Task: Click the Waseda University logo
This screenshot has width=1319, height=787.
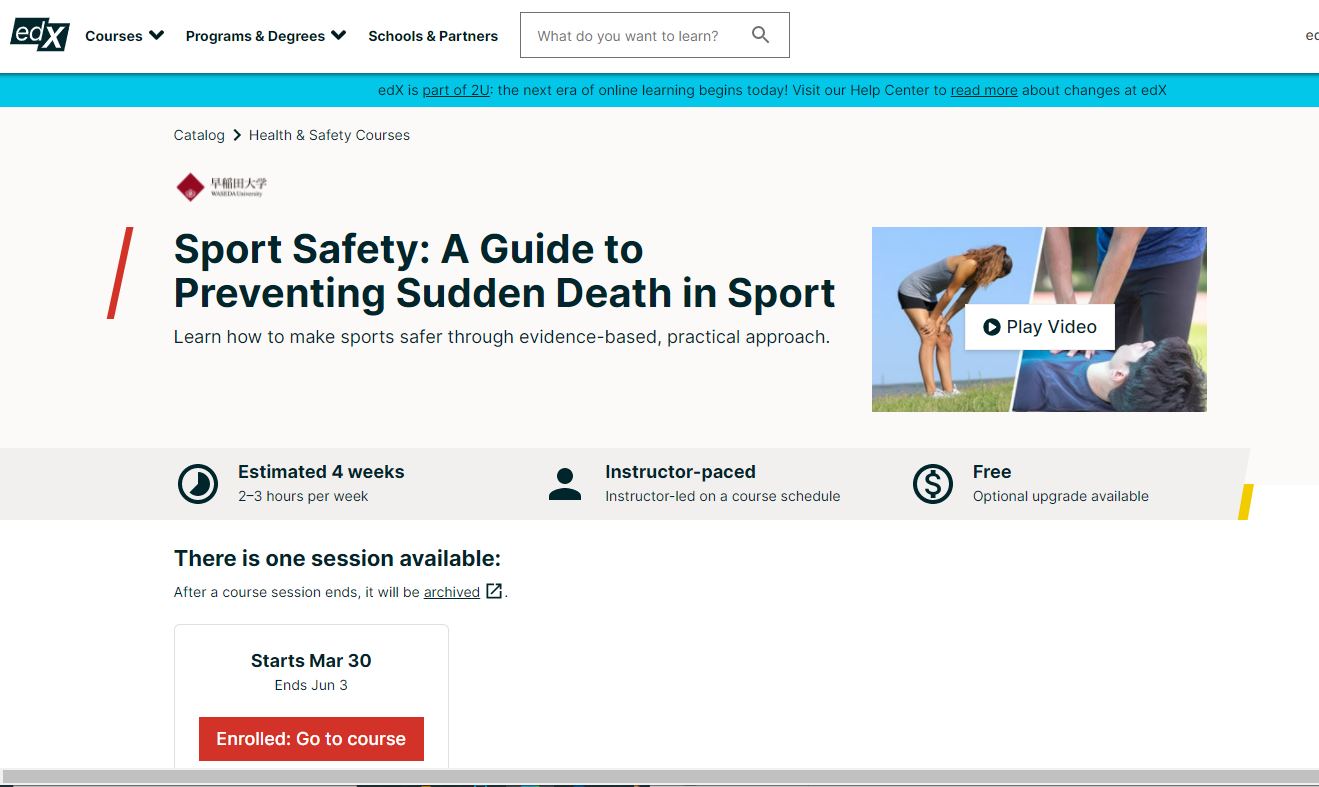Action: [221, 187]
